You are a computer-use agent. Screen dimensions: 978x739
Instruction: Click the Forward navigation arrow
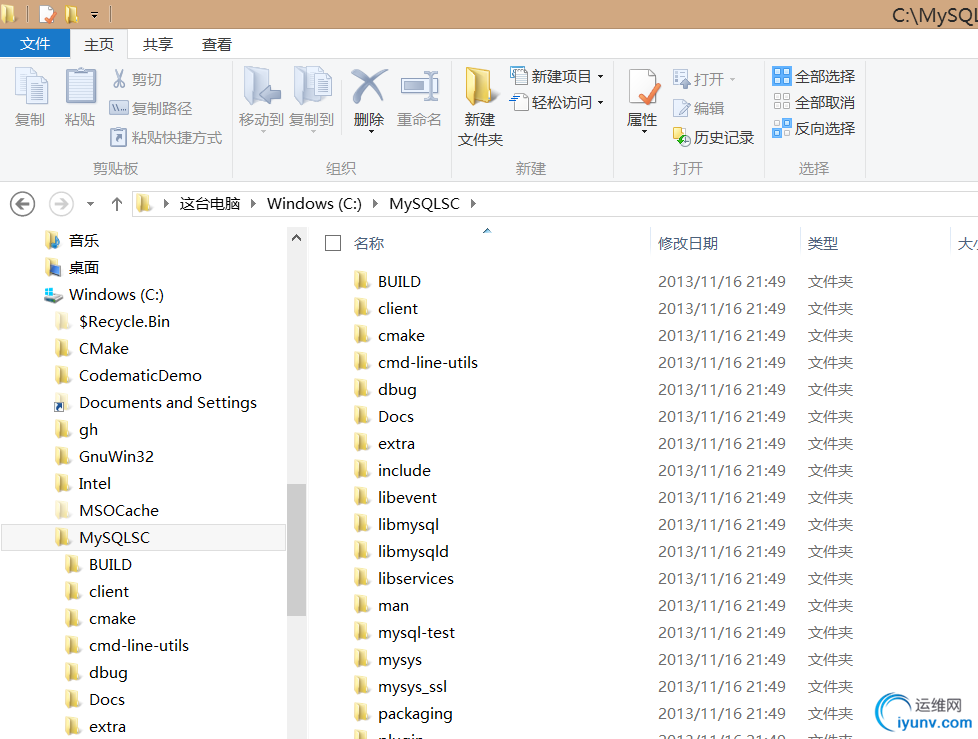pyautogui.click(x=61, y=204)
